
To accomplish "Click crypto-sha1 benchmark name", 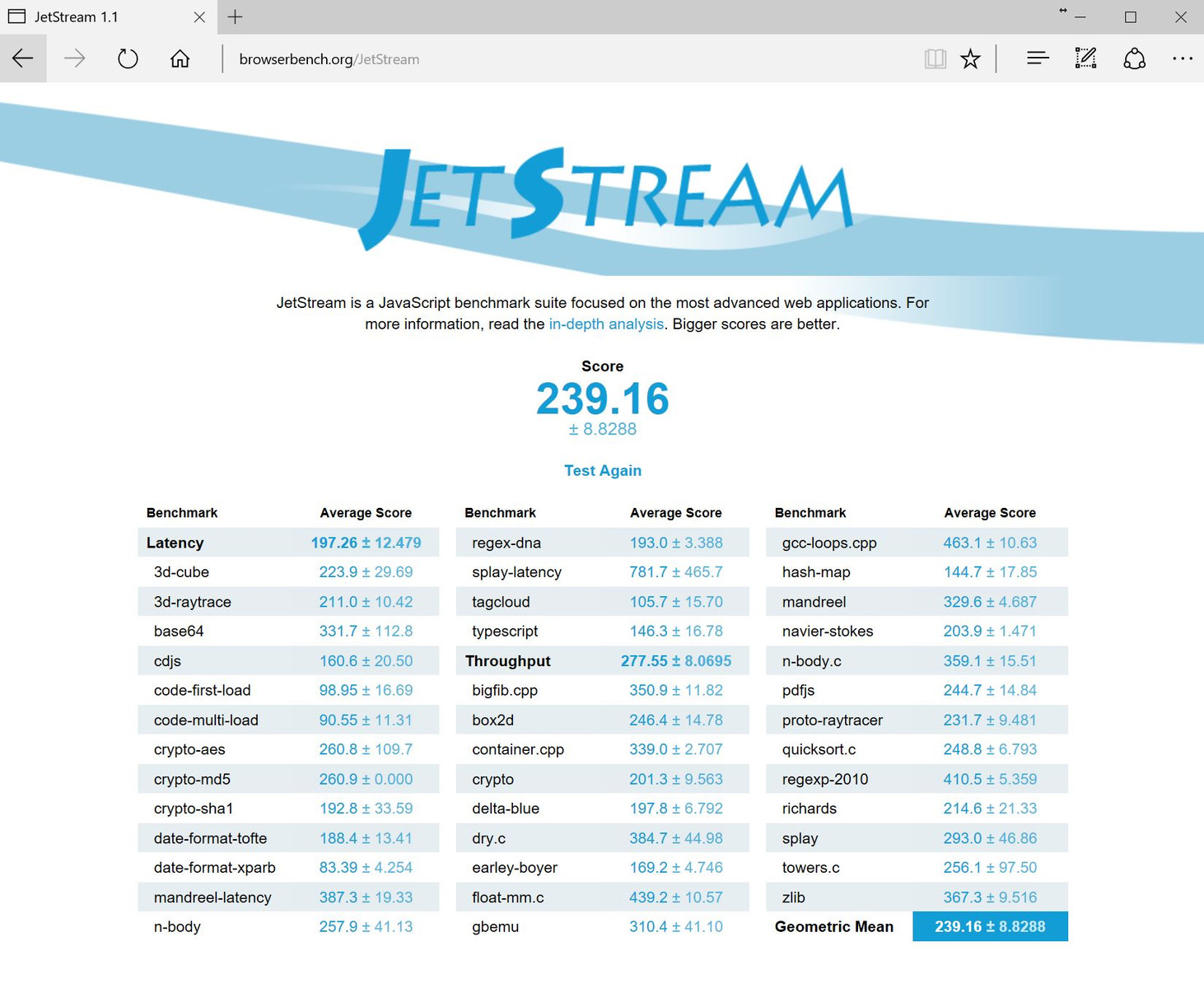I will point(194,809).
